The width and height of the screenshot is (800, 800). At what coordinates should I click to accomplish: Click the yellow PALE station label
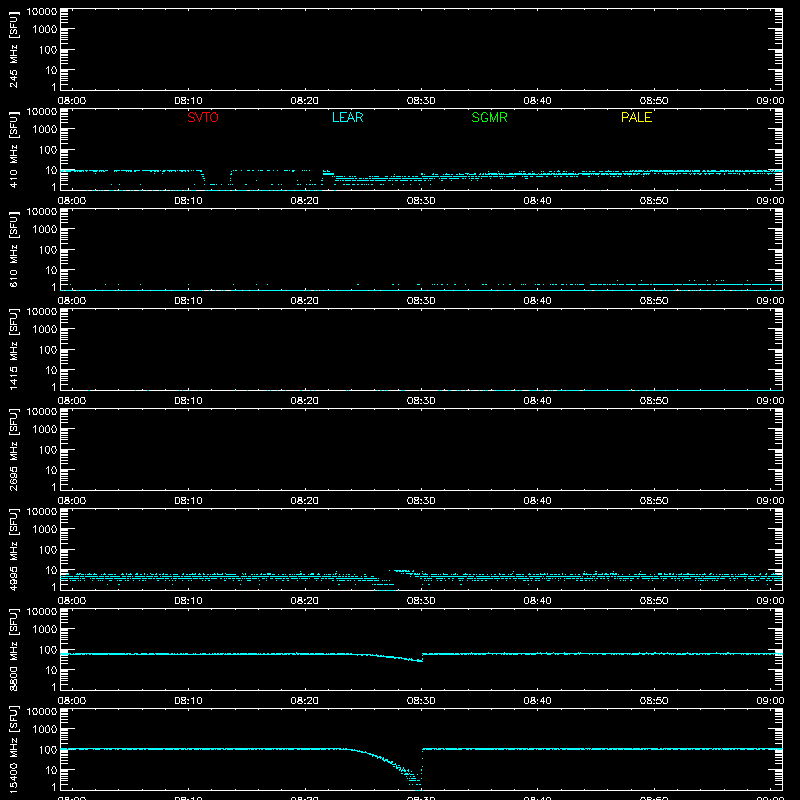click(x=636, y=117)
